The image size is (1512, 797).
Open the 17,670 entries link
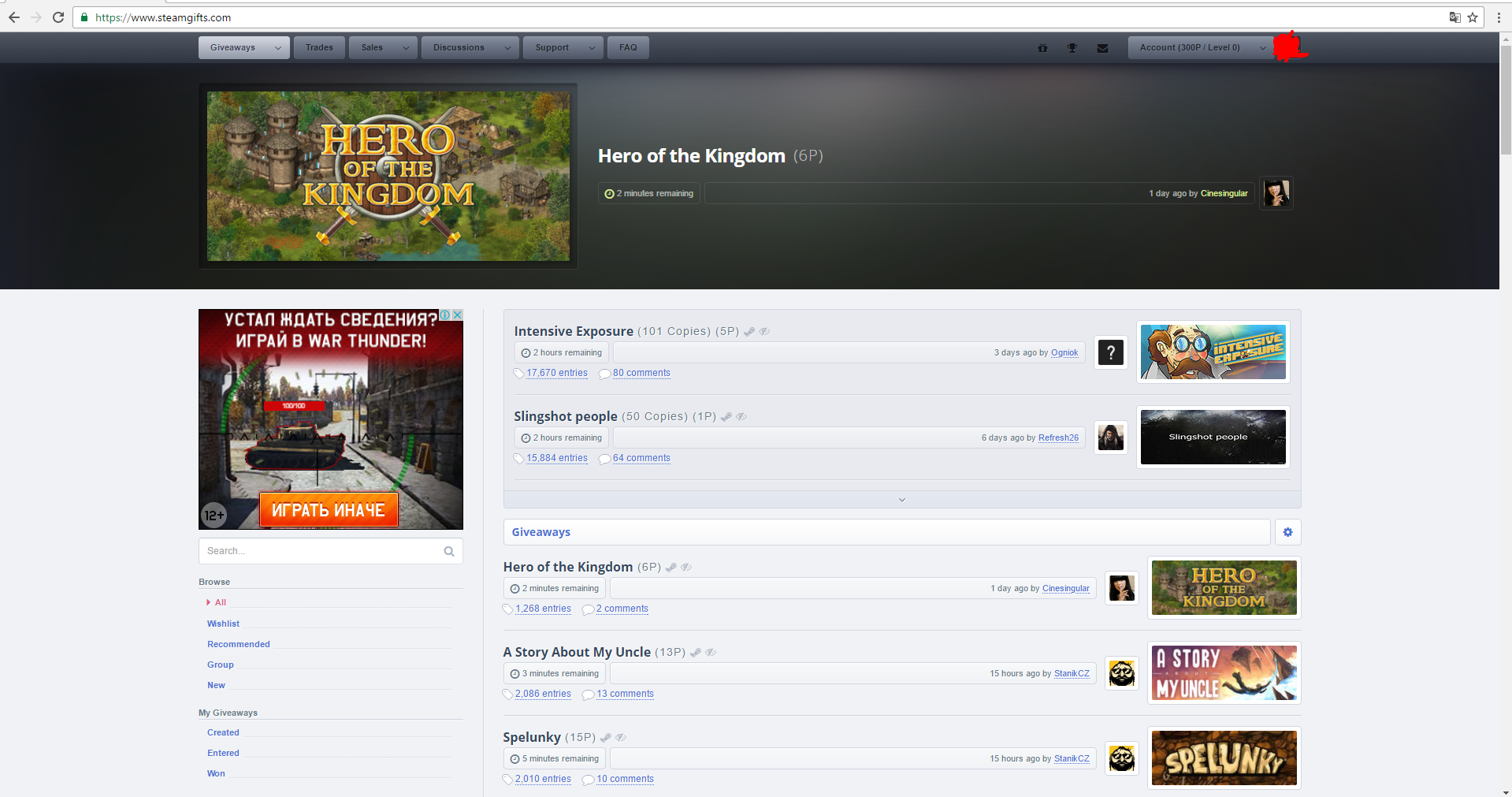click(557, 373)
